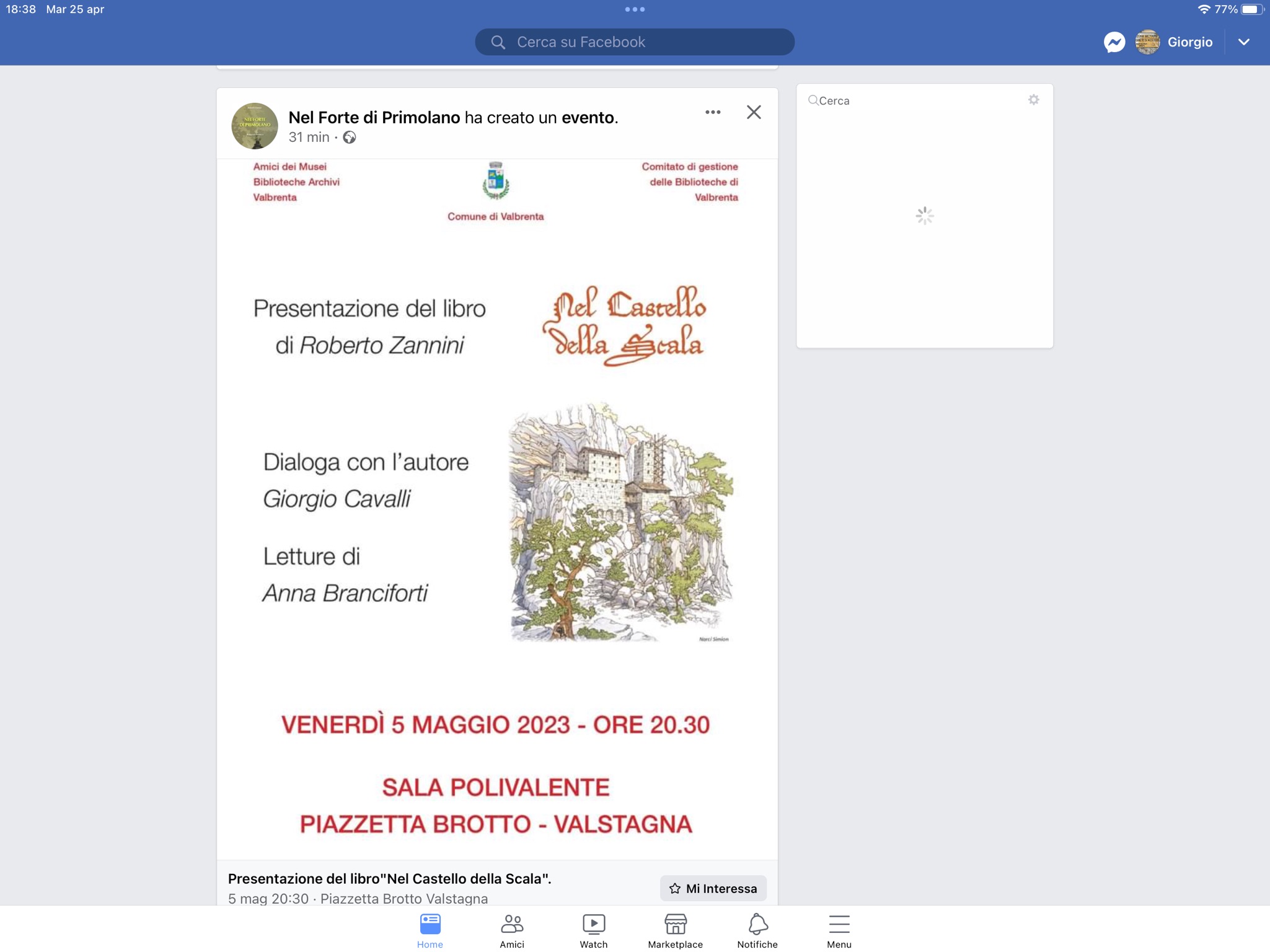Screen dimensions: 1270x952
Task: Click the username Giorgio in top bar
Action: [1189, 42]
